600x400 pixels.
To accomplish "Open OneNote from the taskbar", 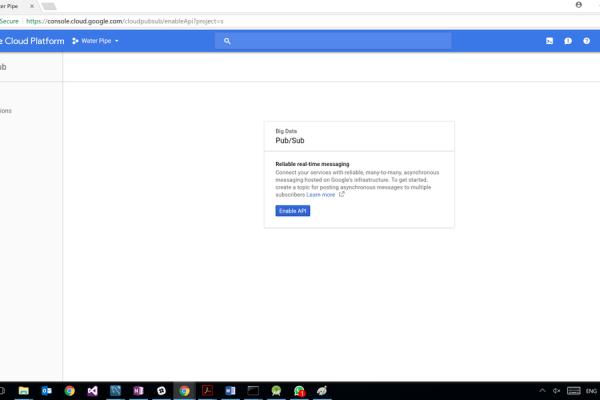I will (x=138, y=391).
